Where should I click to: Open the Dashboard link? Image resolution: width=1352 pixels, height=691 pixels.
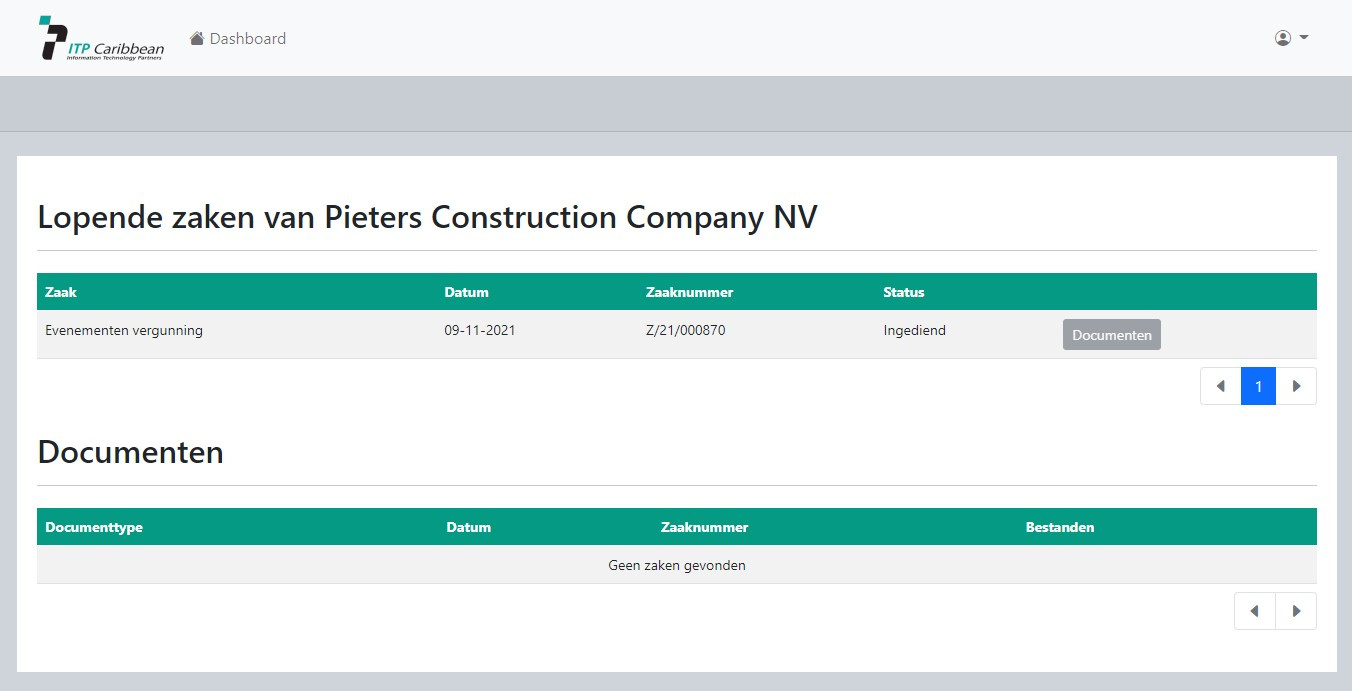tap(238, 38)
